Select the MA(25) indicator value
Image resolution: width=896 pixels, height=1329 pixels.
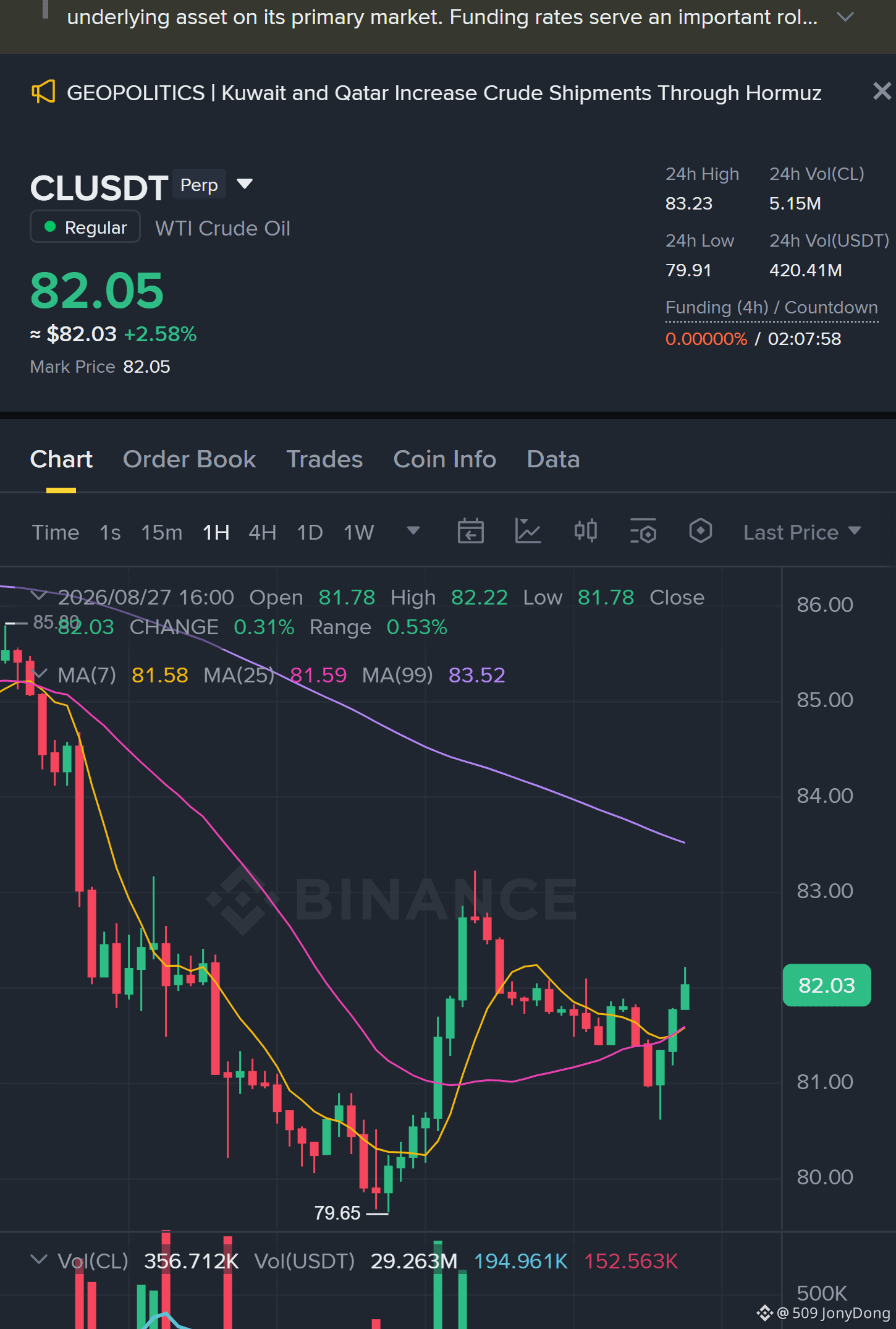coord(318,675)
